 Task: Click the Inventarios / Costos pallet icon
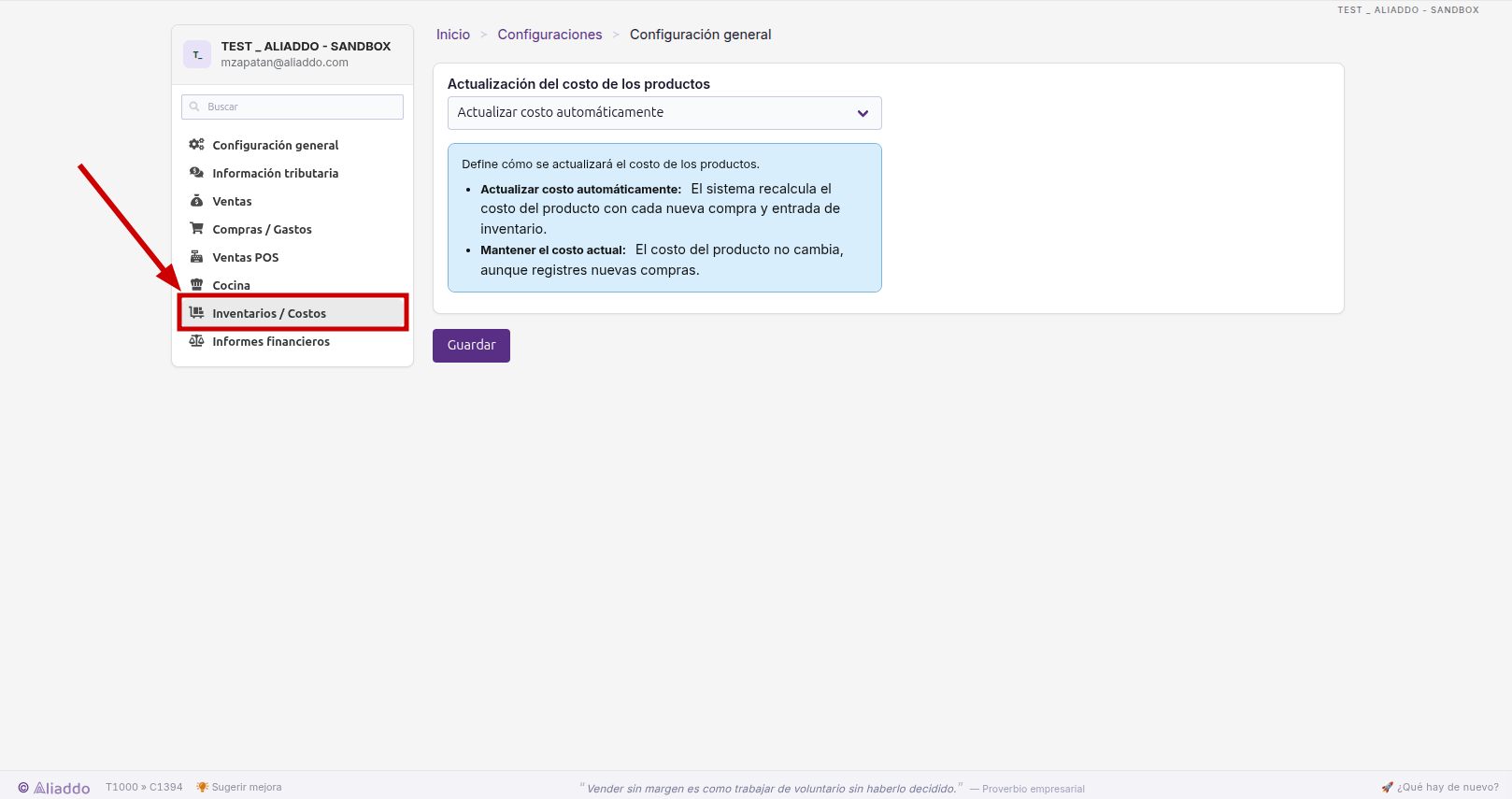[x=196, y=313]
